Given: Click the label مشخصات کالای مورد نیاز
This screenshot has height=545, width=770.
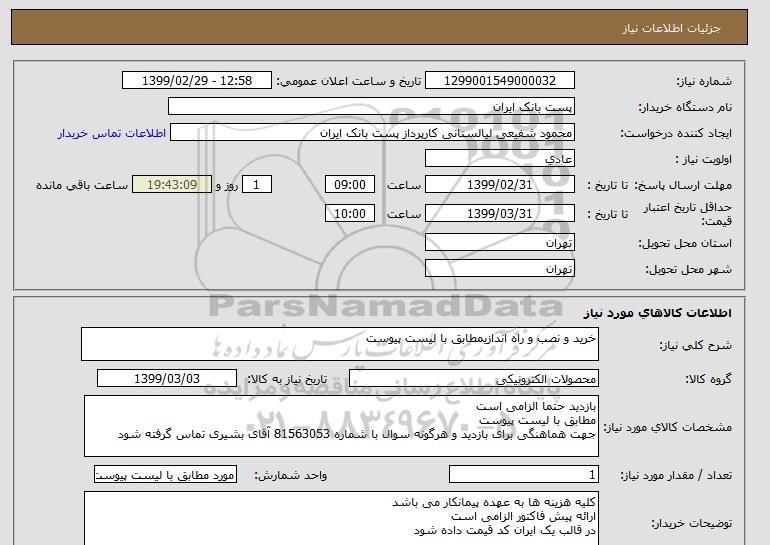Looking at the screenshot, I should pos(667,427).
